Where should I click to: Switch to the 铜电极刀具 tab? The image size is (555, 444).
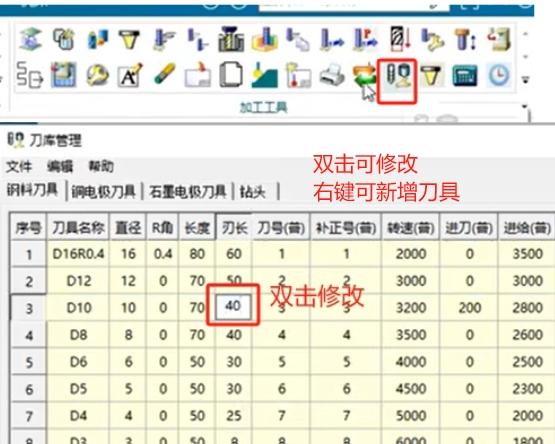pyautogui.click(x=103, y=192)
